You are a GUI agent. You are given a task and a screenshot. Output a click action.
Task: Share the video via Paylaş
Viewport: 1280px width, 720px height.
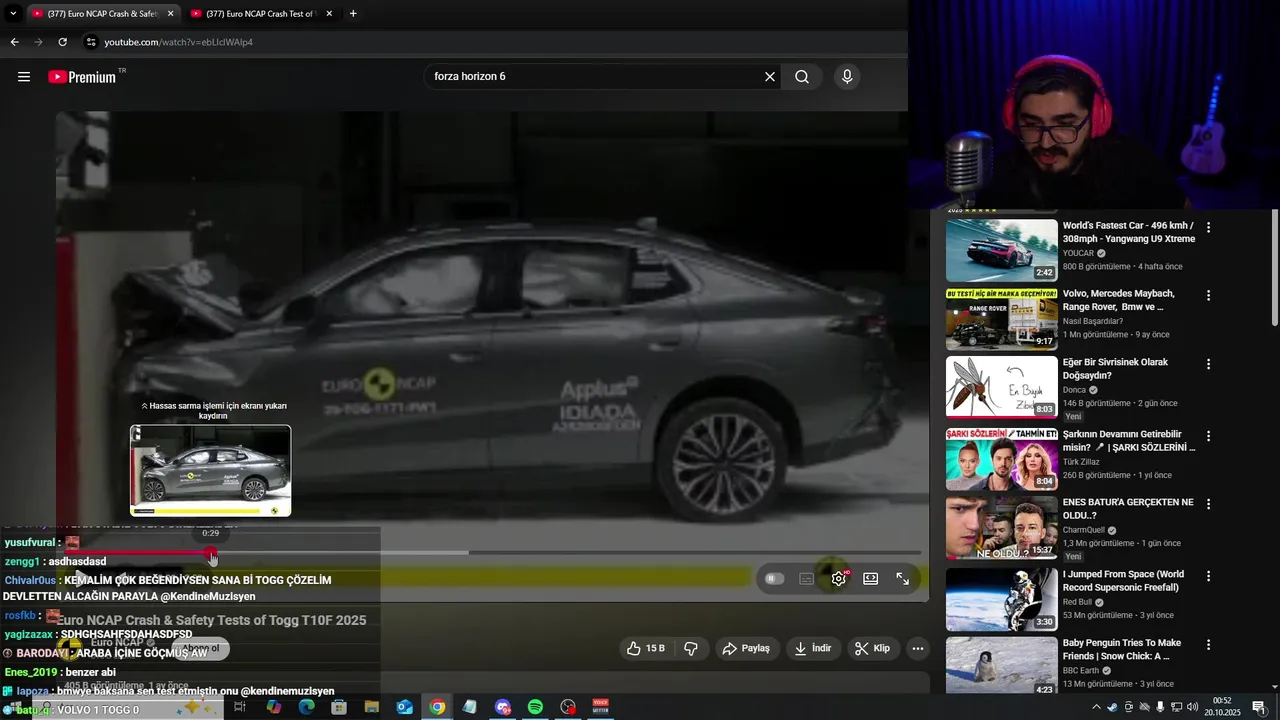(x=746, y=648)
